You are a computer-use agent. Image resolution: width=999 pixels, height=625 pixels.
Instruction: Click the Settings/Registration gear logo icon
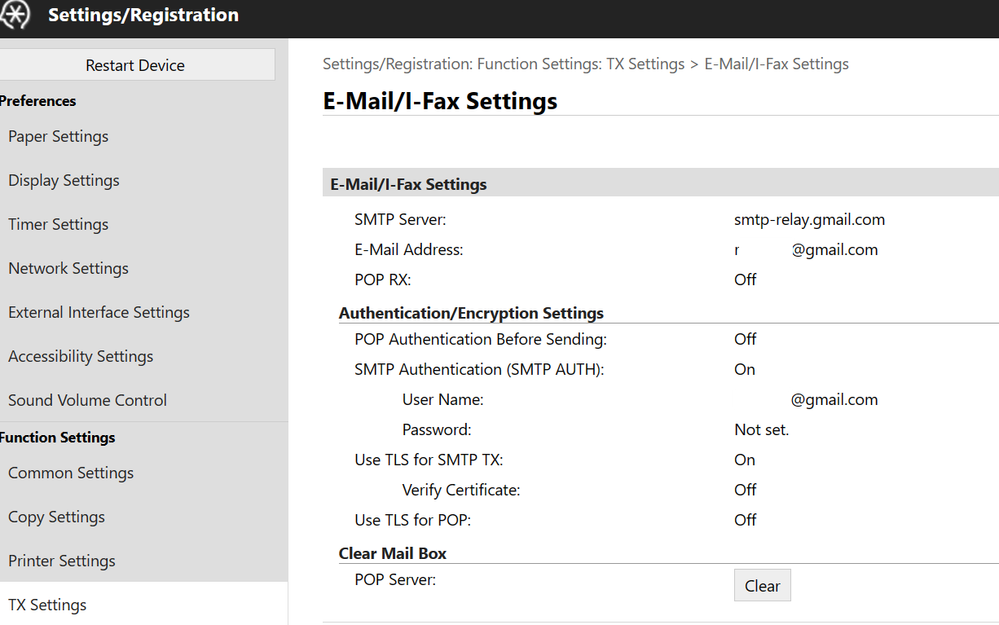click(15, 15)
